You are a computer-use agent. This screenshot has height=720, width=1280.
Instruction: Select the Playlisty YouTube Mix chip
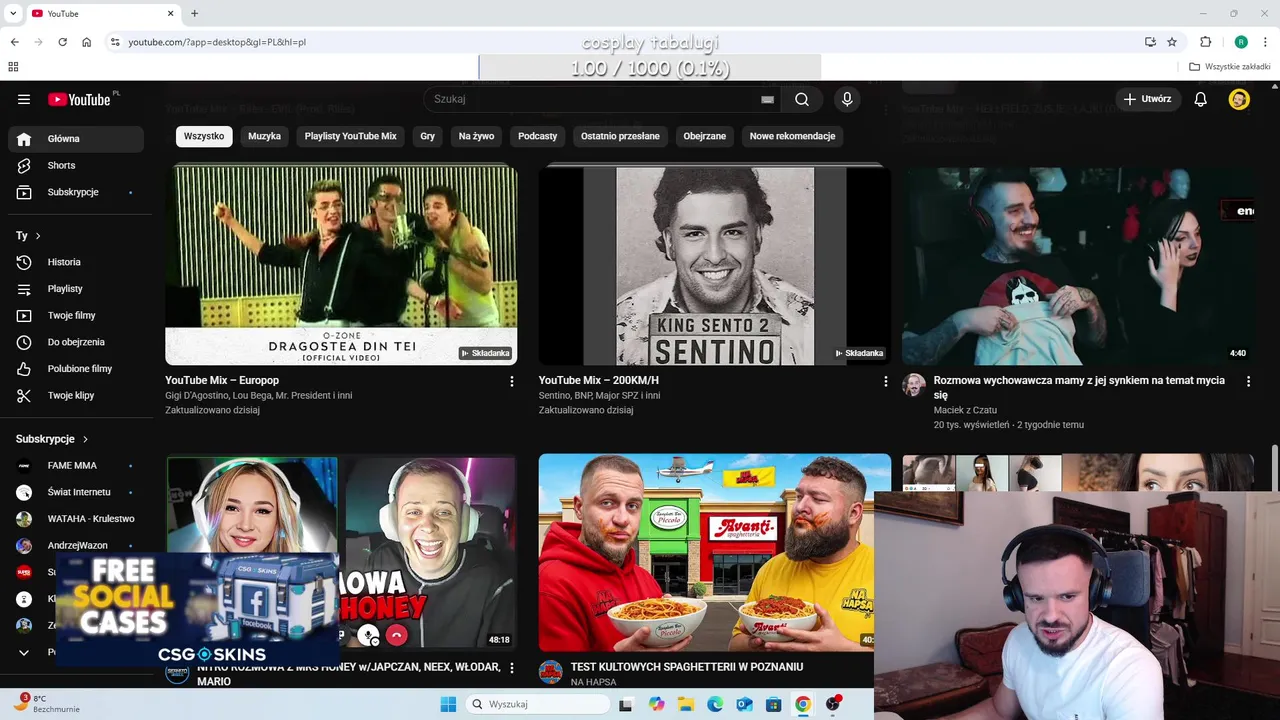[x=351, y=136]
